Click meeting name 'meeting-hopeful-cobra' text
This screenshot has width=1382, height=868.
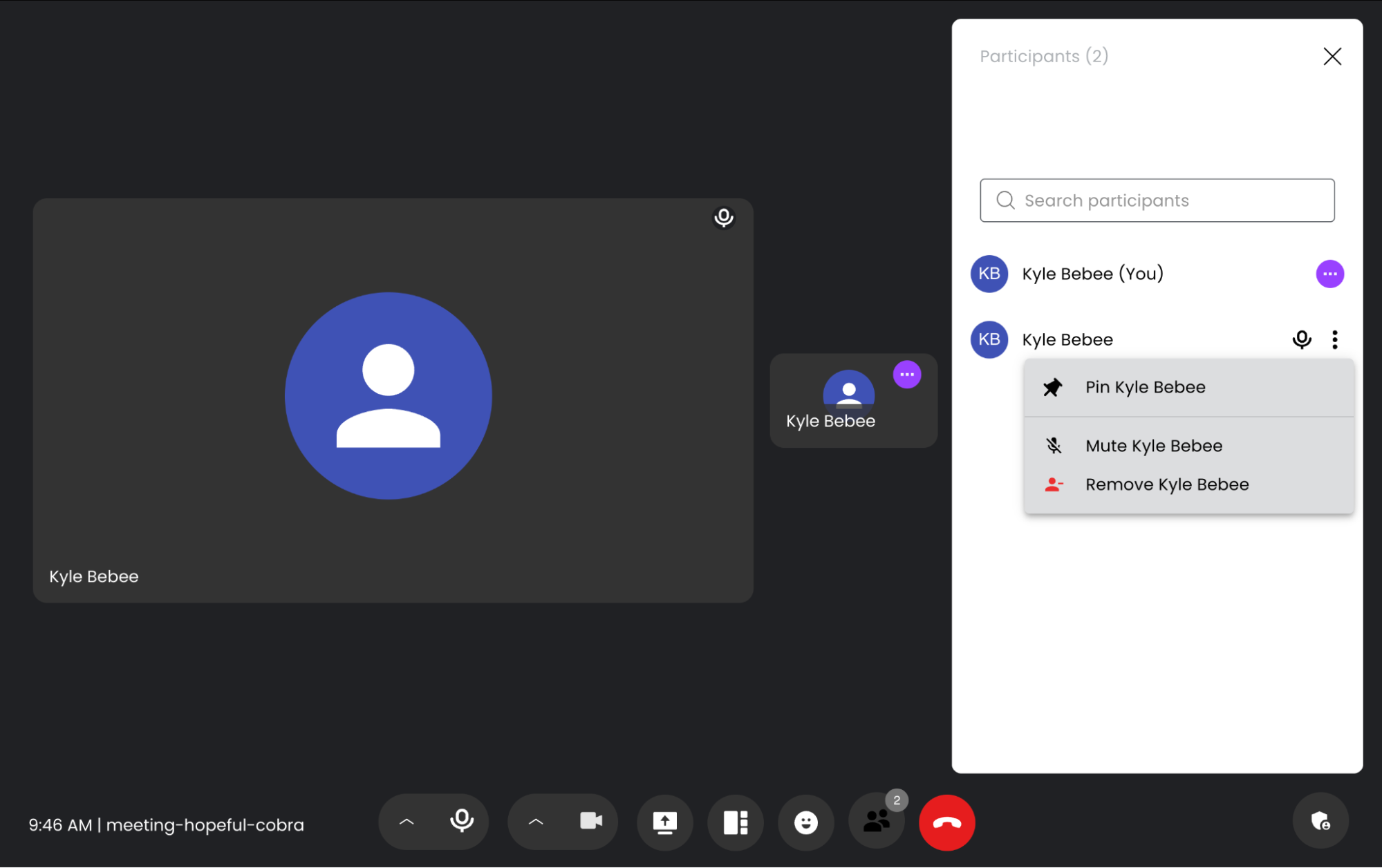pos(205,825)
